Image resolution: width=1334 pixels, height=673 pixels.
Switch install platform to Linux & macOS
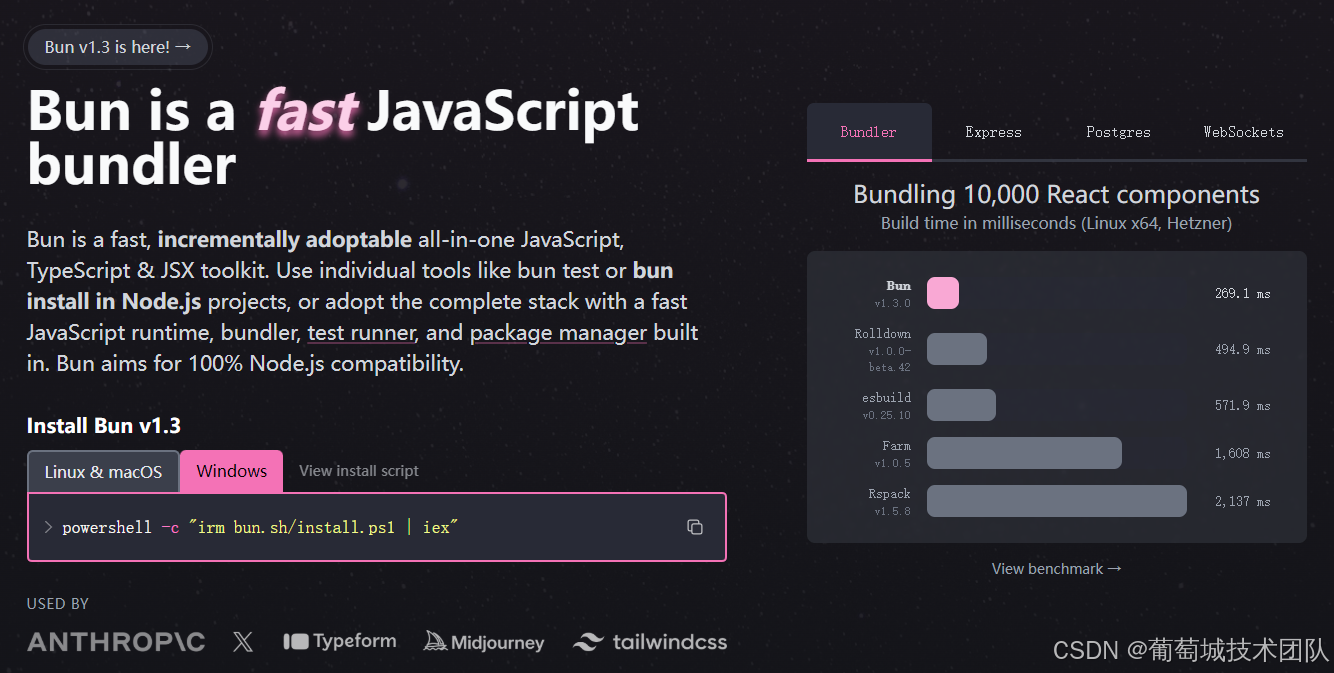103,470
